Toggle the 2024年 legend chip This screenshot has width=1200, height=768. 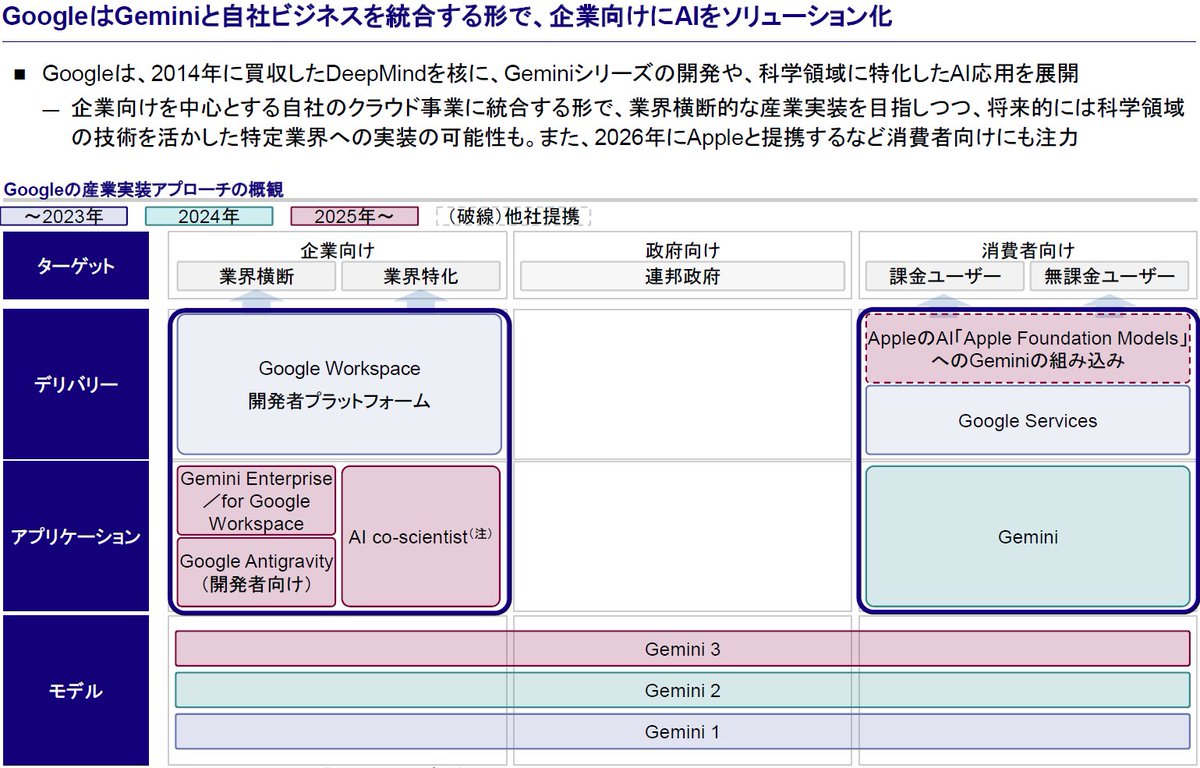click(208, 216)
